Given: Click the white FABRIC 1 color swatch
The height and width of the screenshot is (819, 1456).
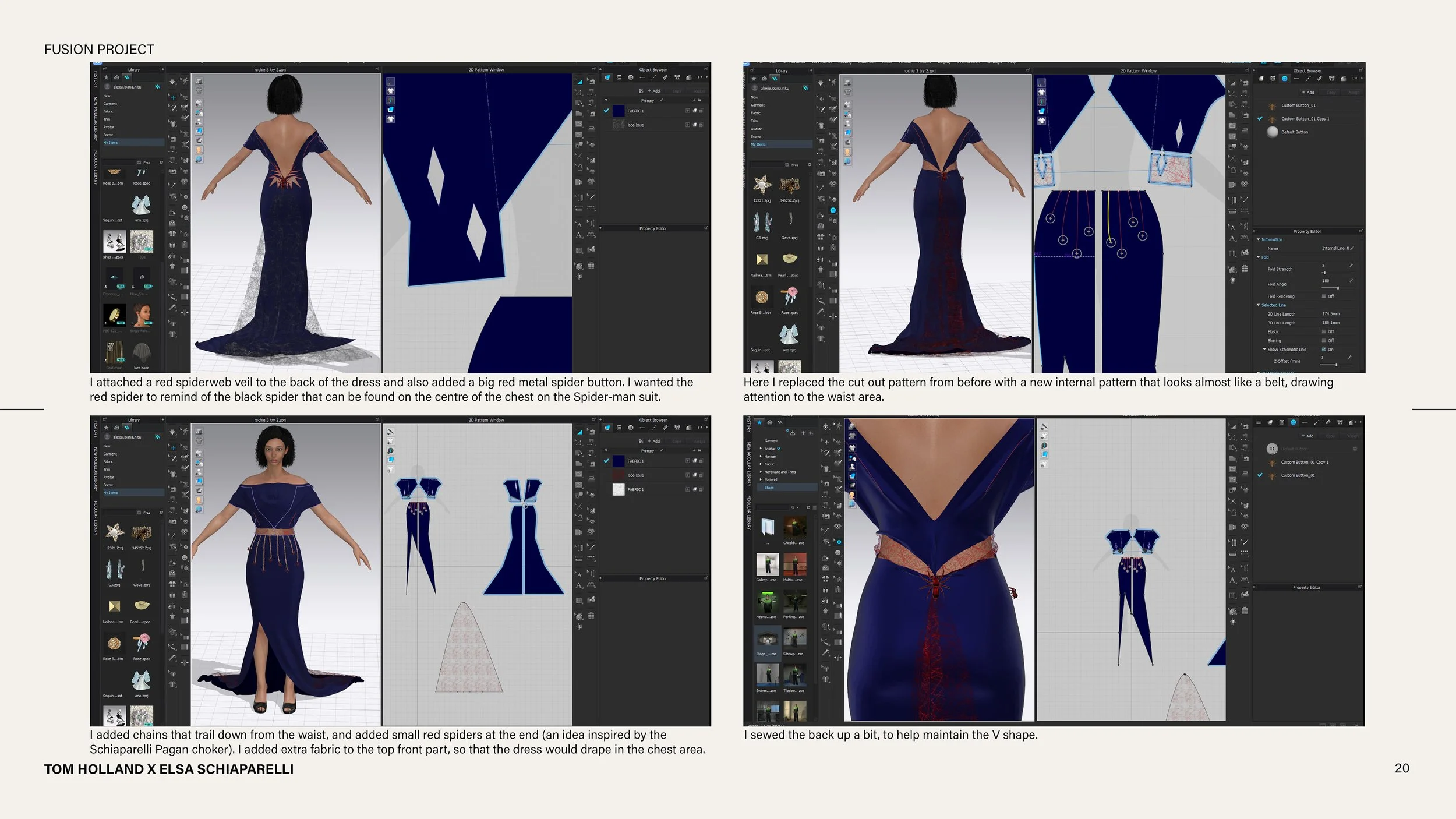Looking at the screenshot, I should pos(619,490).
